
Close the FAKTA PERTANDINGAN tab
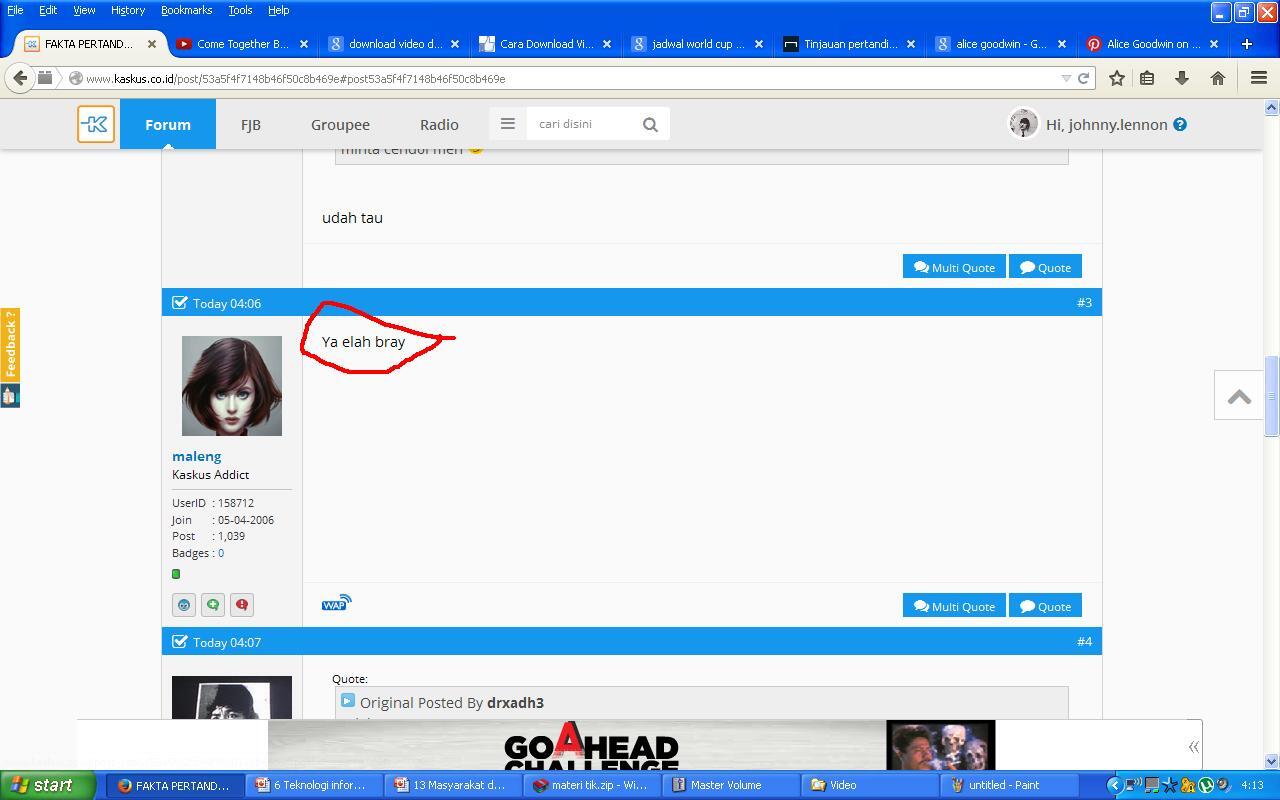(152, 44)
